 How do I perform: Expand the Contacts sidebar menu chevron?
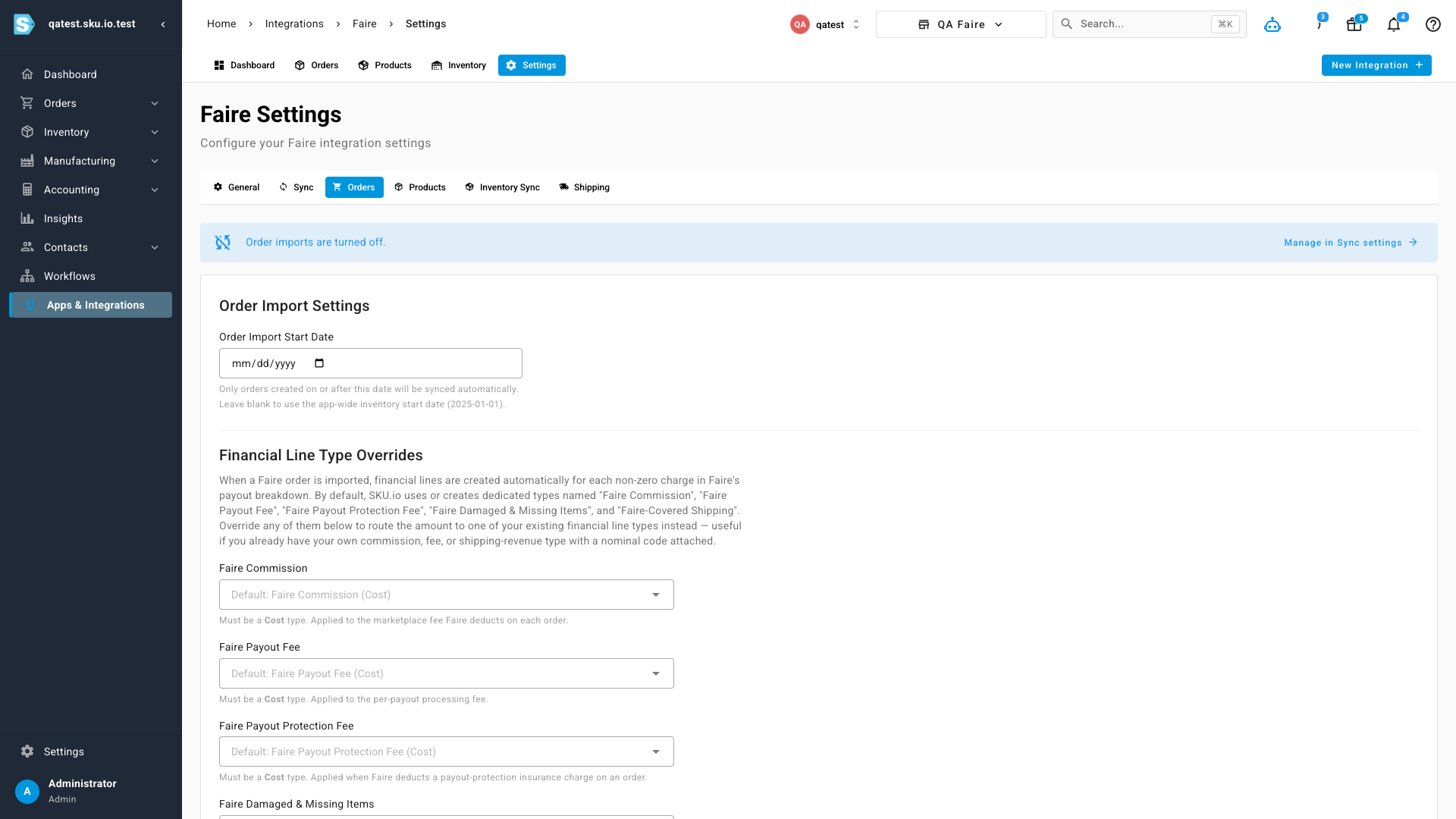point(155,247)
